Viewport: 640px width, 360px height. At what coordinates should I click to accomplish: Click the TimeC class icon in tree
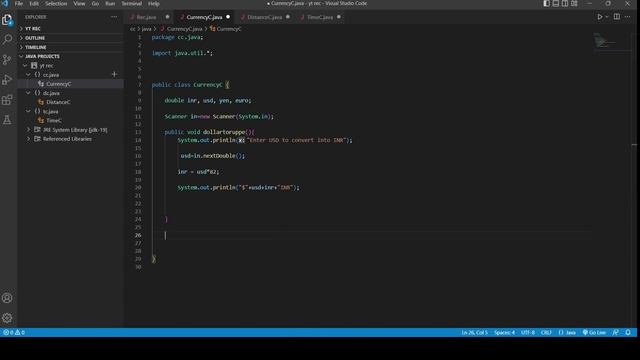click(x=40, y=120)
